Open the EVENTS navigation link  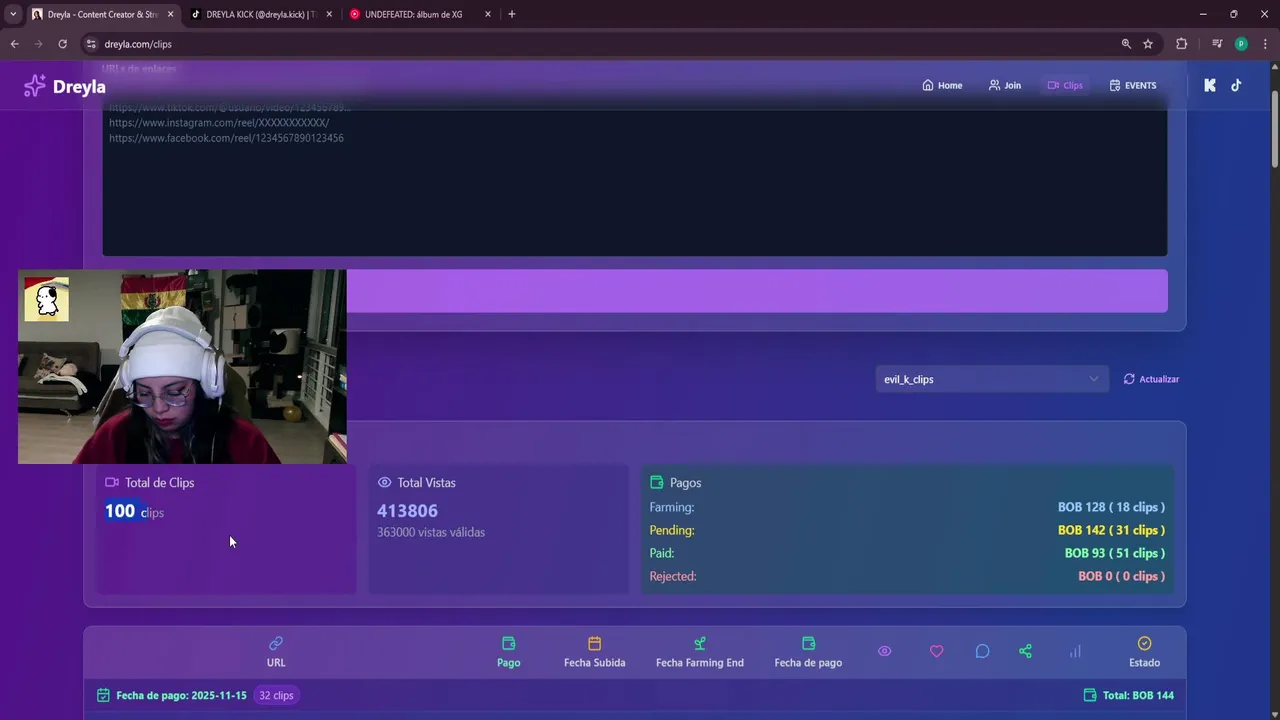point(1133,85)
